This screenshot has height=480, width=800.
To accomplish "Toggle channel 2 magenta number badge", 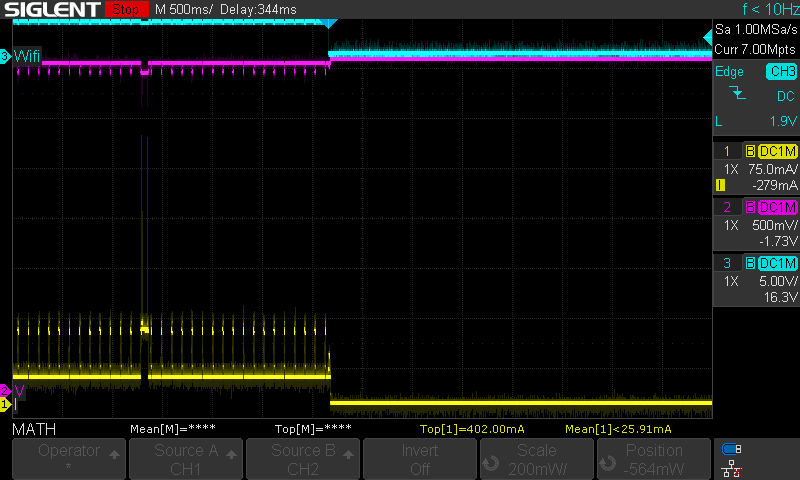I will coord(727,207).
